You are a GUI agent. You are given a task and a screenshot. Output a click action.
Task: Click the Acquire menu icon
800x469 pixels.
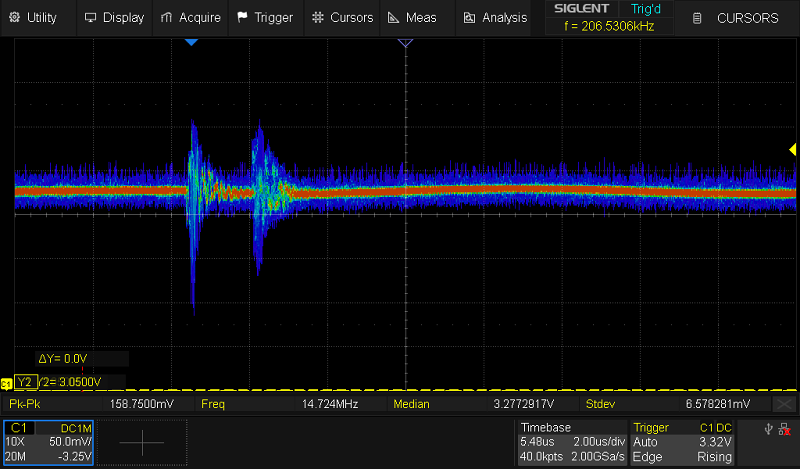[166, 18]
